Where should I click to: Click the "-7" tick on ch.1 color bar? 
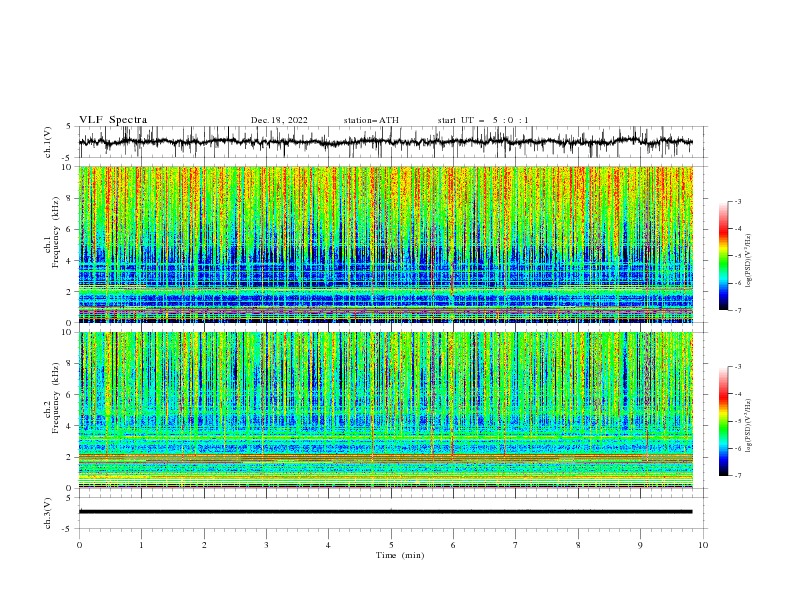(x=737, y=310)
